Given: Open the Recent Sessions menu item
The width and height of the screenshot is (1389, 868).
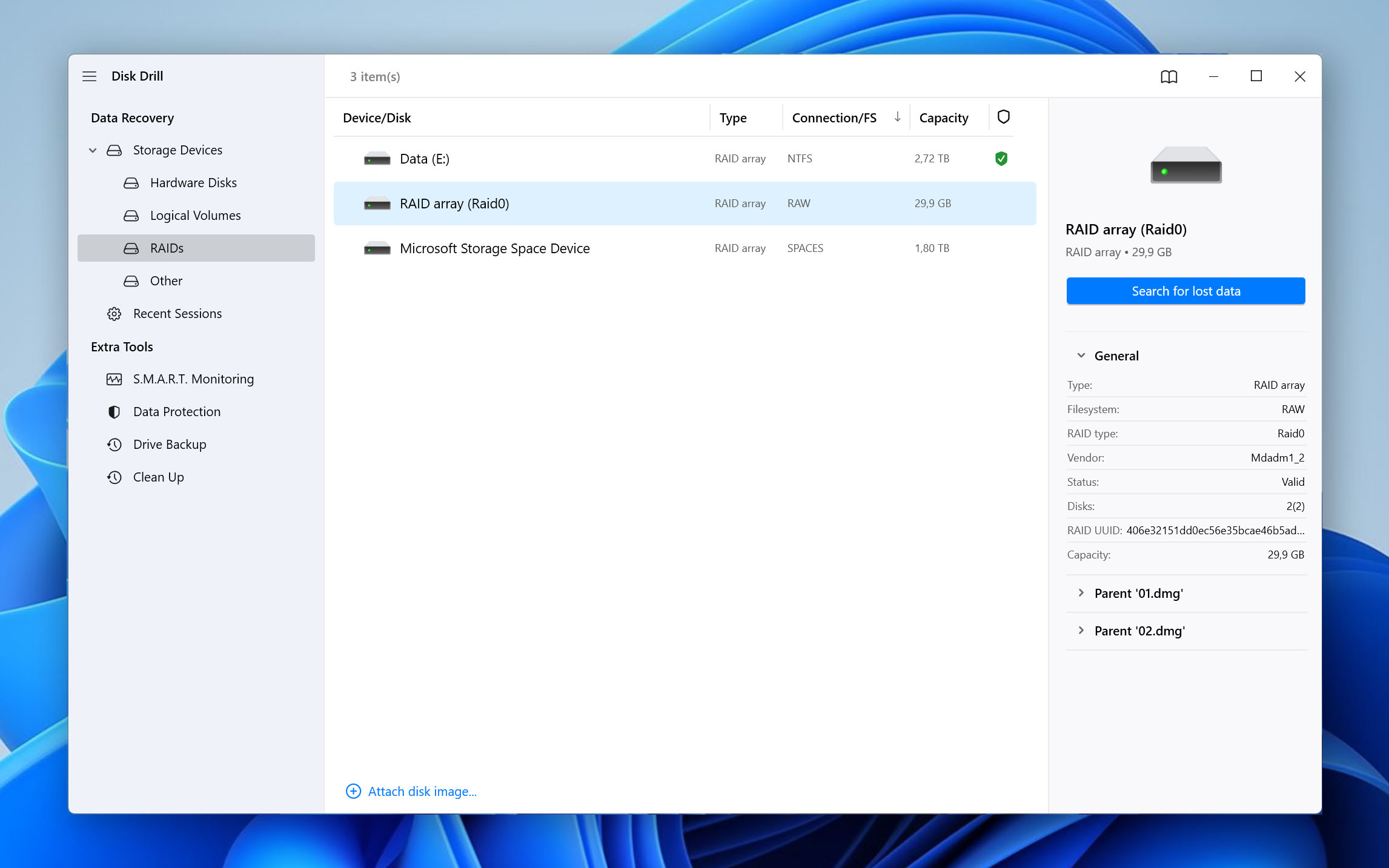Looking at the screenshot, I should [x=178, y=313].
